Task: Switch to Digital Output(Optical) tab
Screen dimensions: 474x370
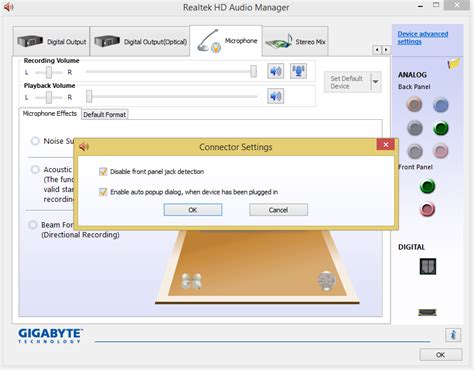Action: tap(140, 41)
